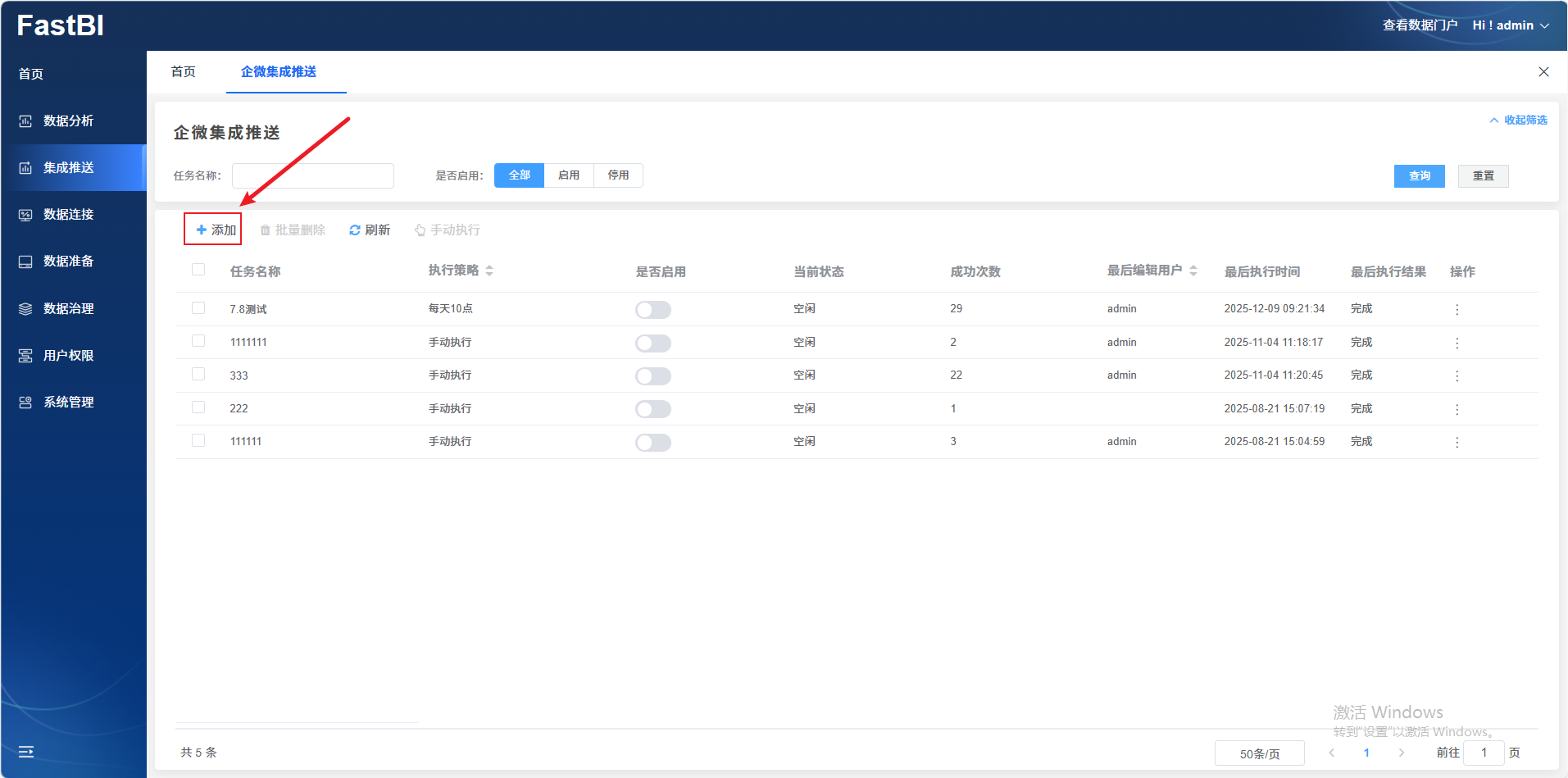Open the 数据治理 layers icon

[x=25, y=309]
